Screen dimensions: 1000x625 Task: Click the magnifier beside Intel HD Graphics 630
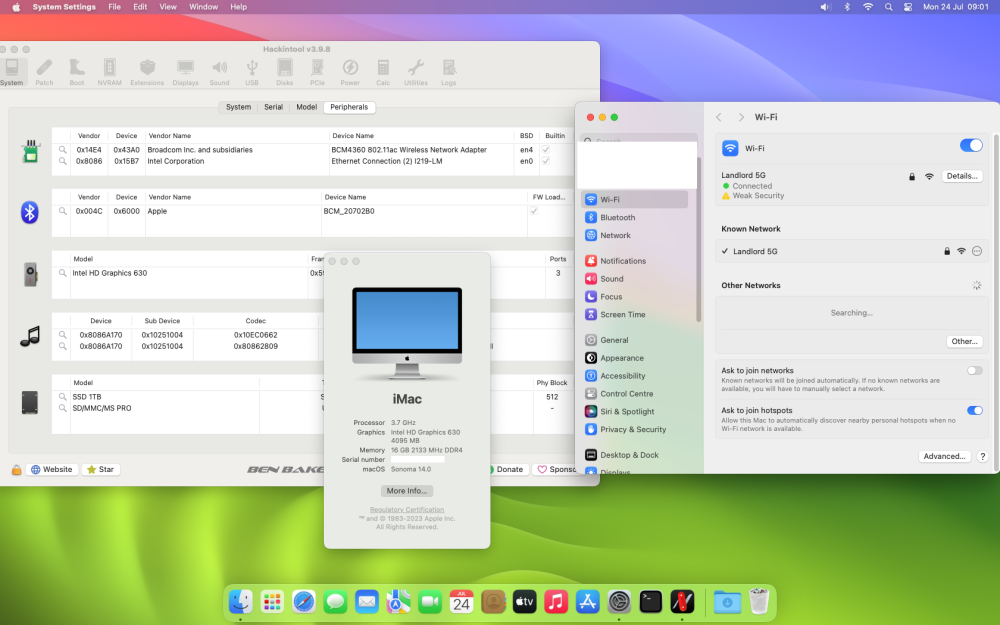62,273
